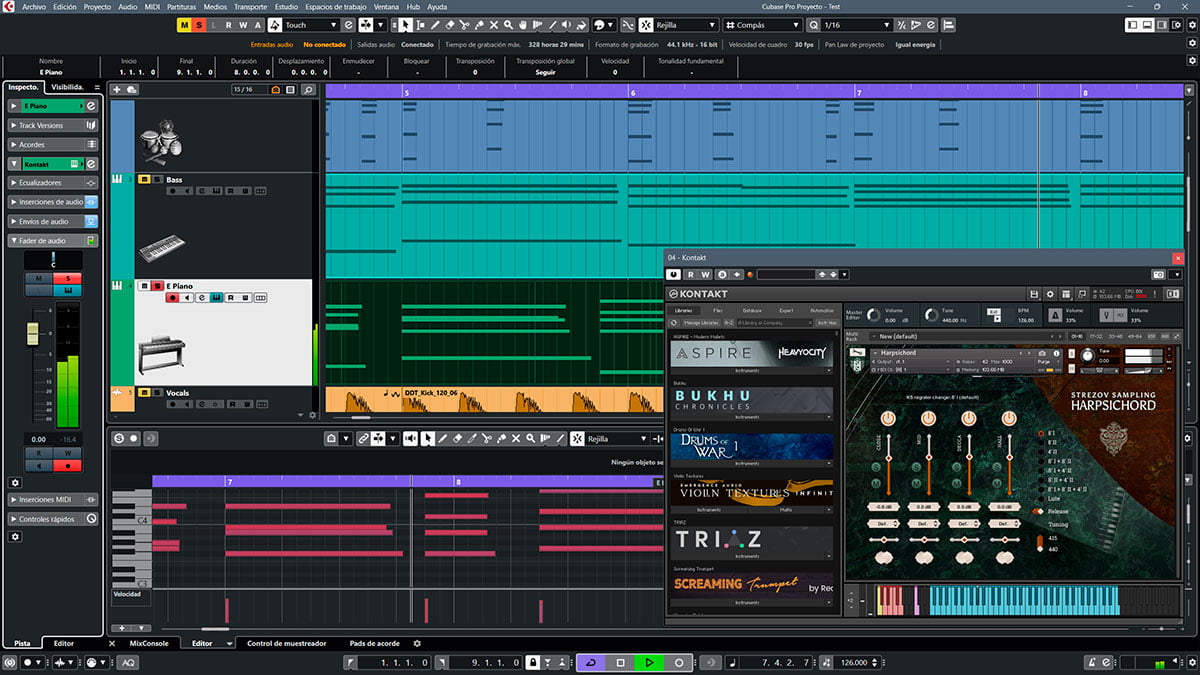Image resolution: width=1200 pixels, height=675 pixels.
Task: Click the Kontakt save disk icon
Action: coord(1033,294)
